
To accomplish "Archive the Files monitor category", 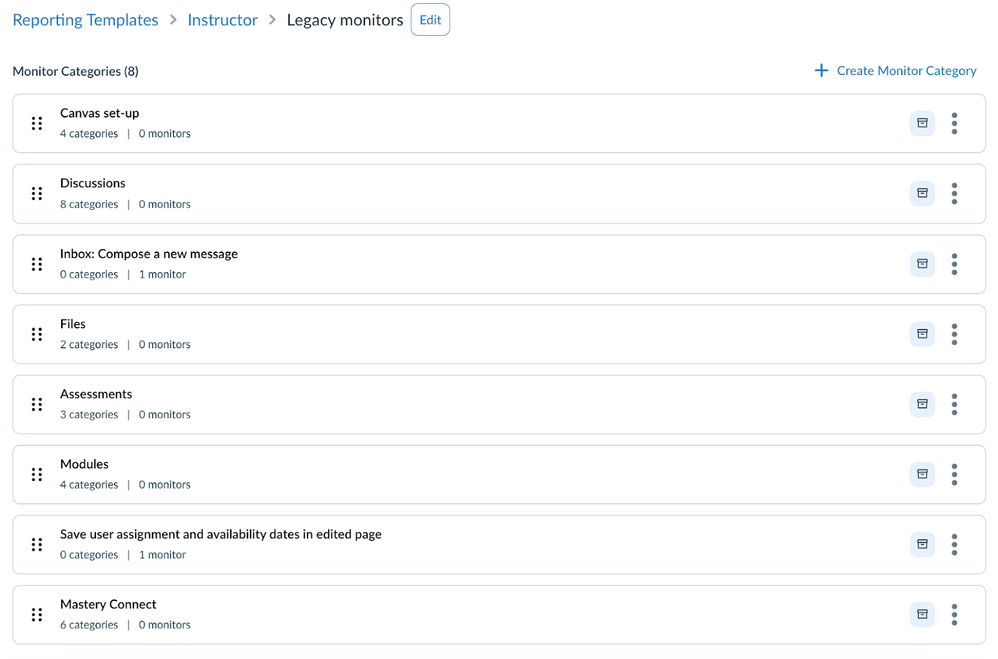I will 922,334.
